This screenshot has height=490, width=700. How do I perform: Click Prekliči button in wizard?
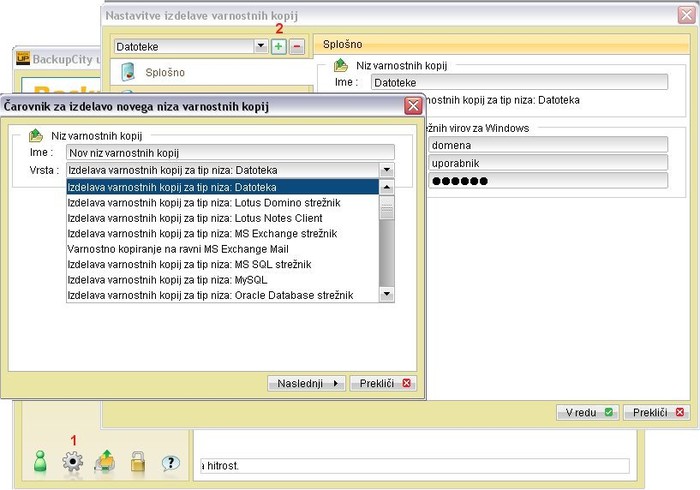coord(383,383)
